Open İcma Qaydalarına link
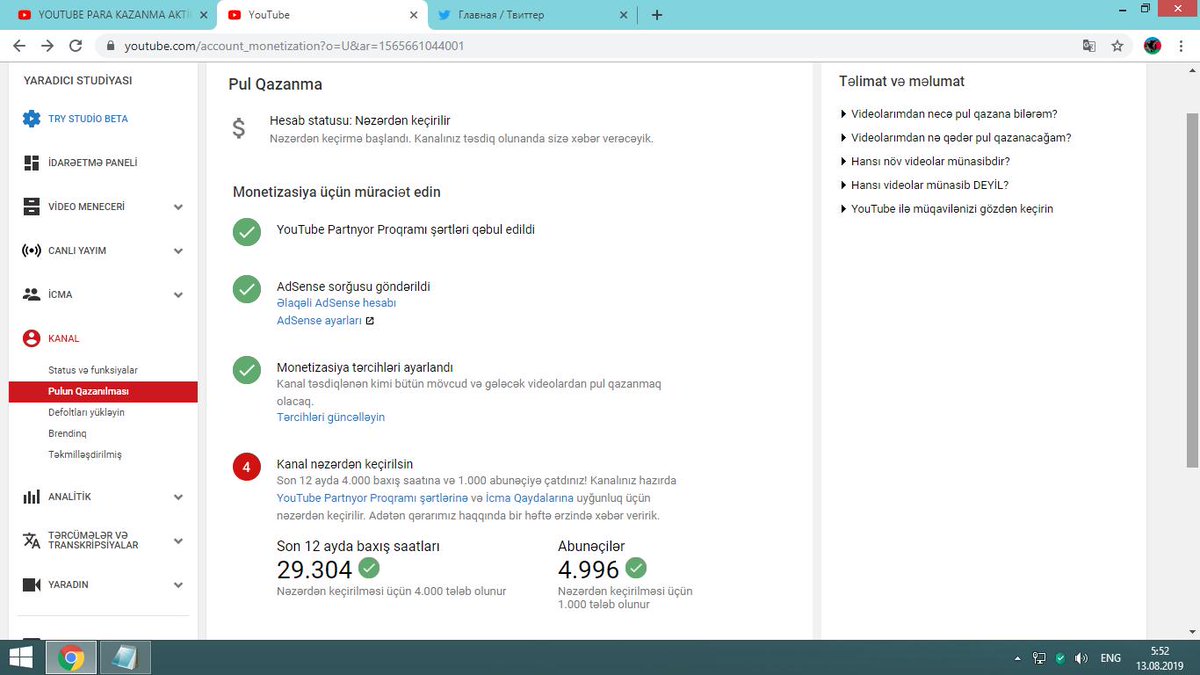 [x=529, y=497]
